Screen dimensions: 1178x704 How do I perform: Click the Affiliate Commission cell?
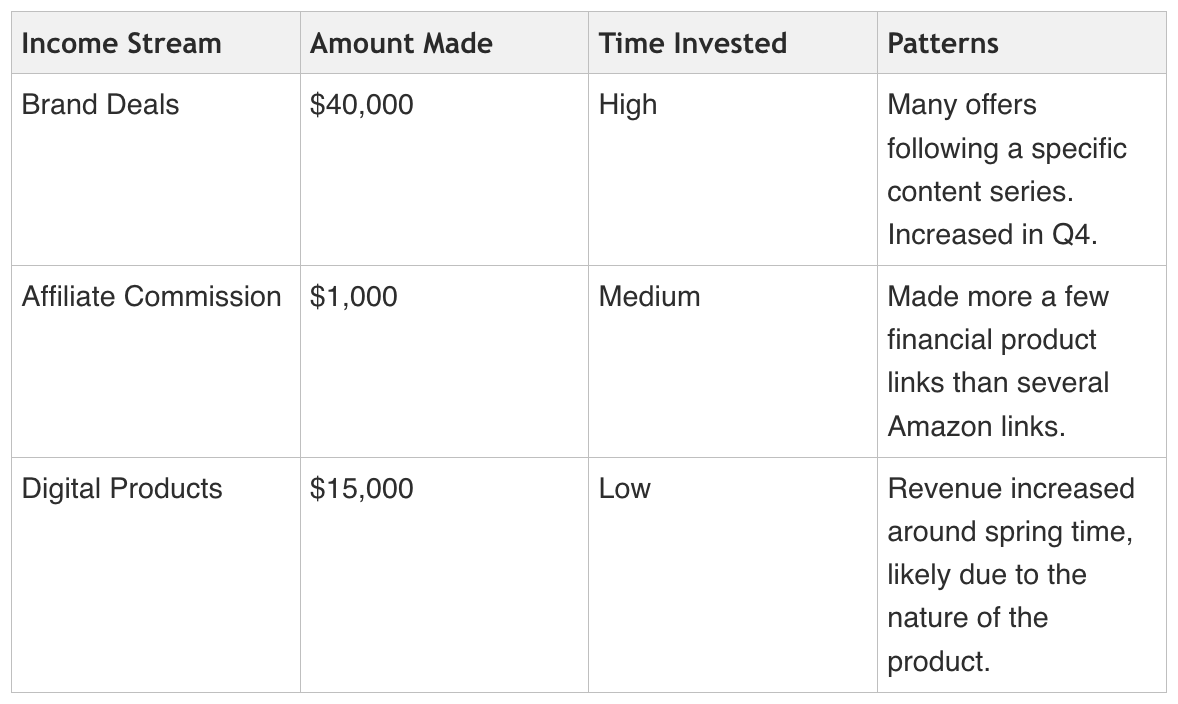click(151, 297)
